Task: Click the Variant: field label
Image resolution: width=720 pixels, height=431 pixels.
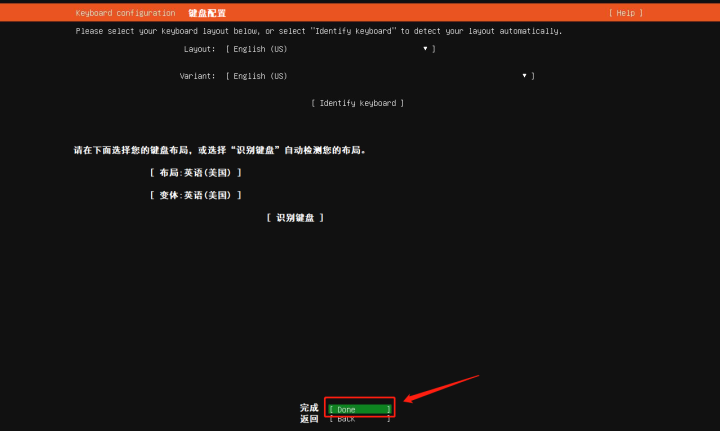Action: coord(197,76)
